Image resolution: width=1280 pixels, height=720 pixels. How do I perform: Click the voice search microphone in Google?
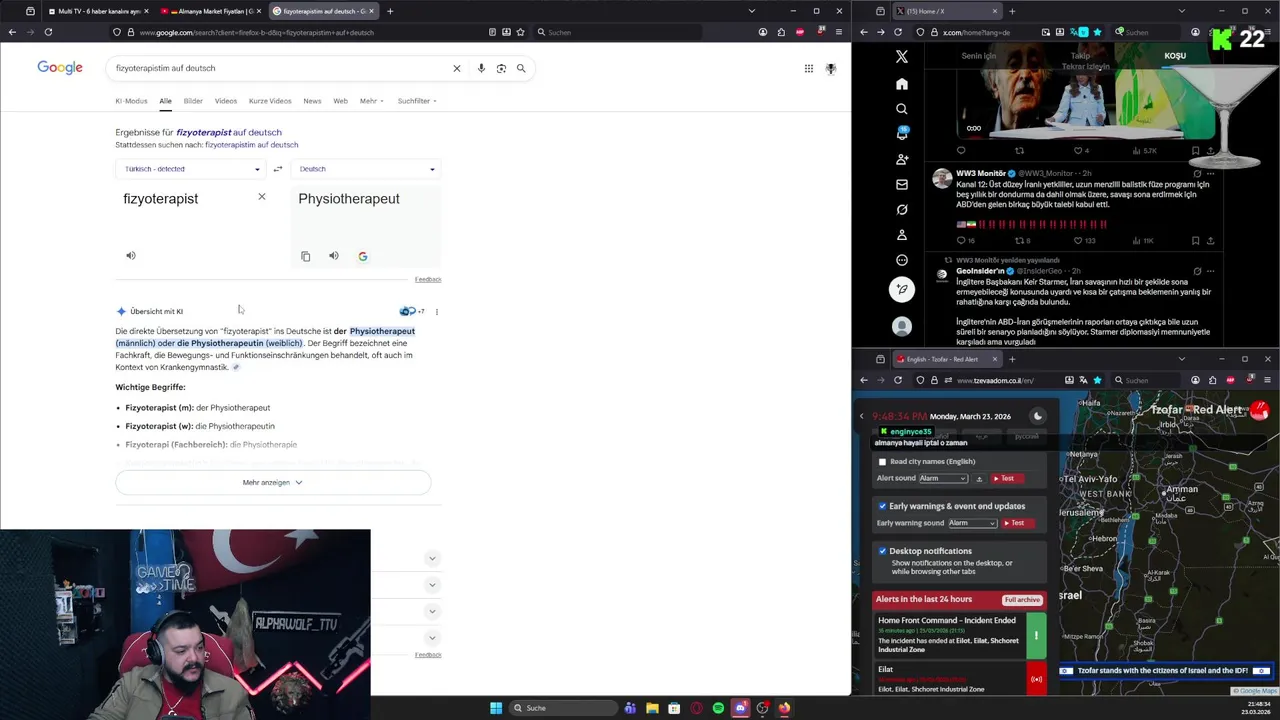[481, 68]
